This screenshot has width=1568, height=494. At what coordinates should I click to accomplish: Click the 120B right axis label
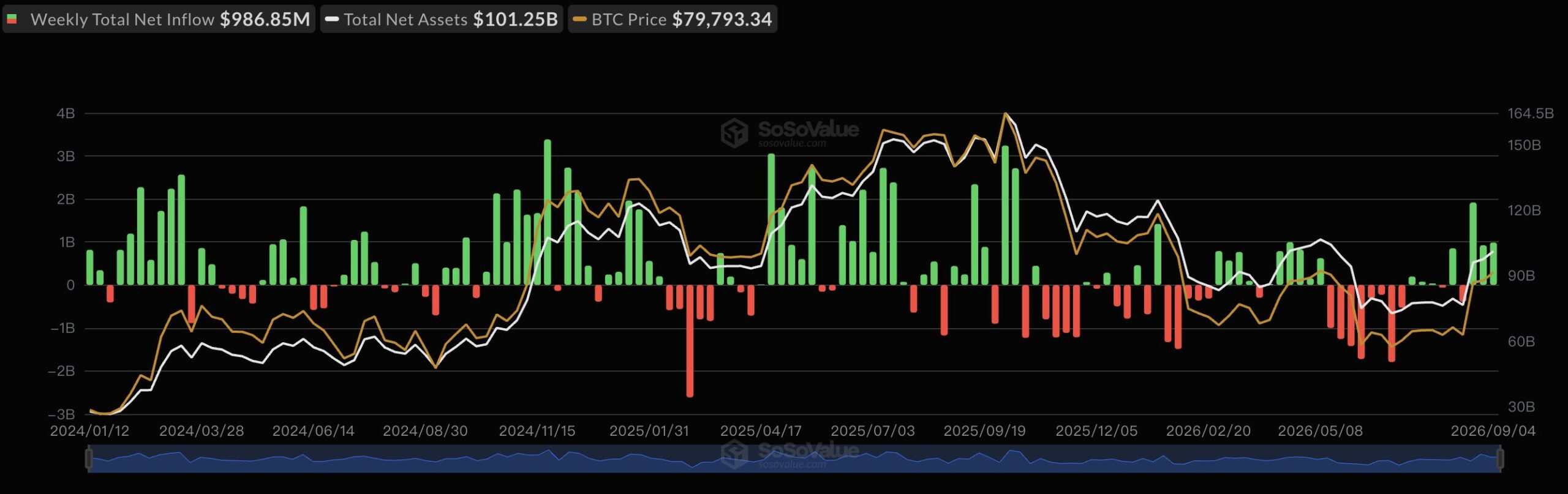[1525, 211]
